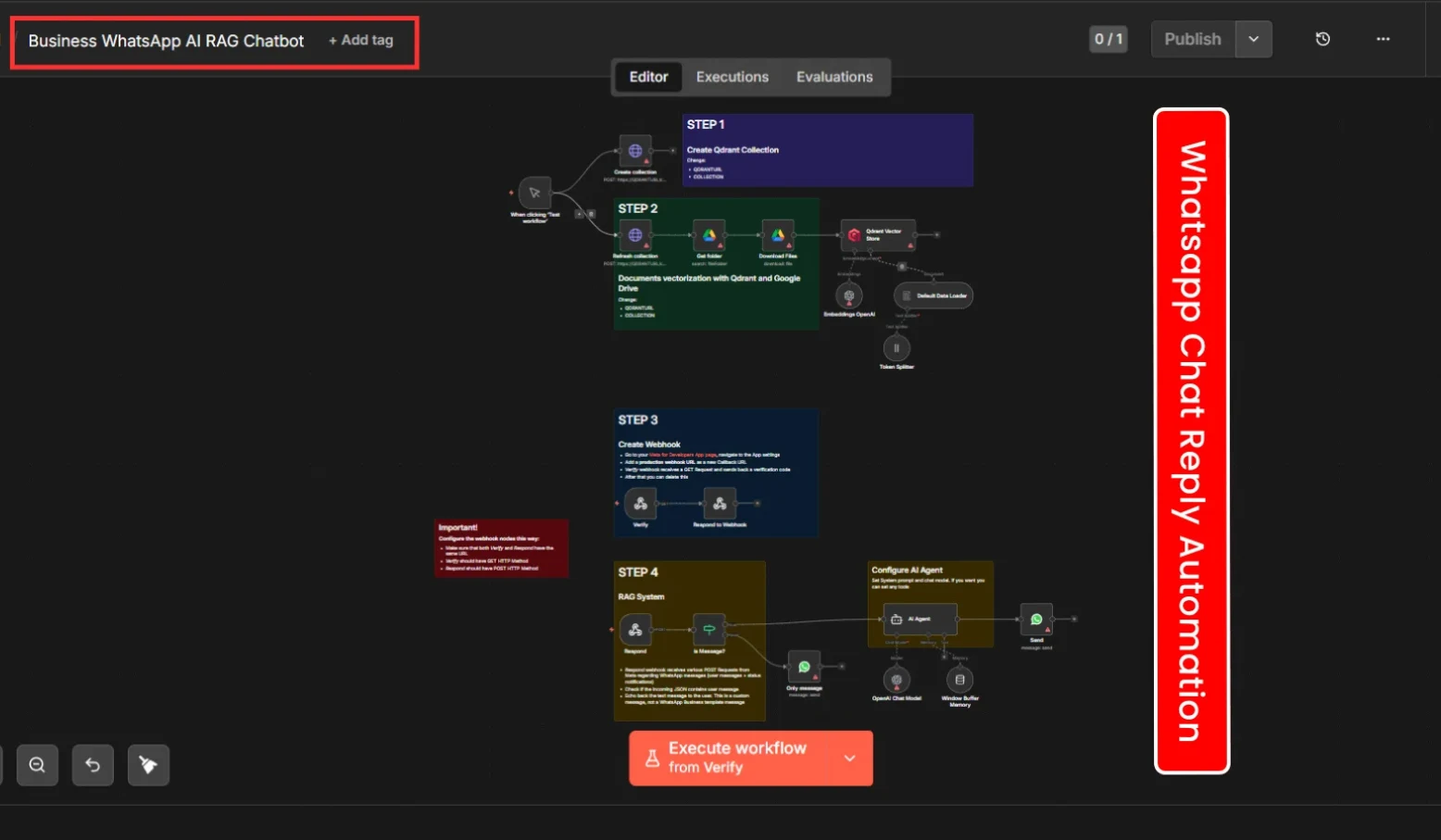Open the Embeddings OpenAI node
Viewport: 1441px width, 840px height.
848,295
